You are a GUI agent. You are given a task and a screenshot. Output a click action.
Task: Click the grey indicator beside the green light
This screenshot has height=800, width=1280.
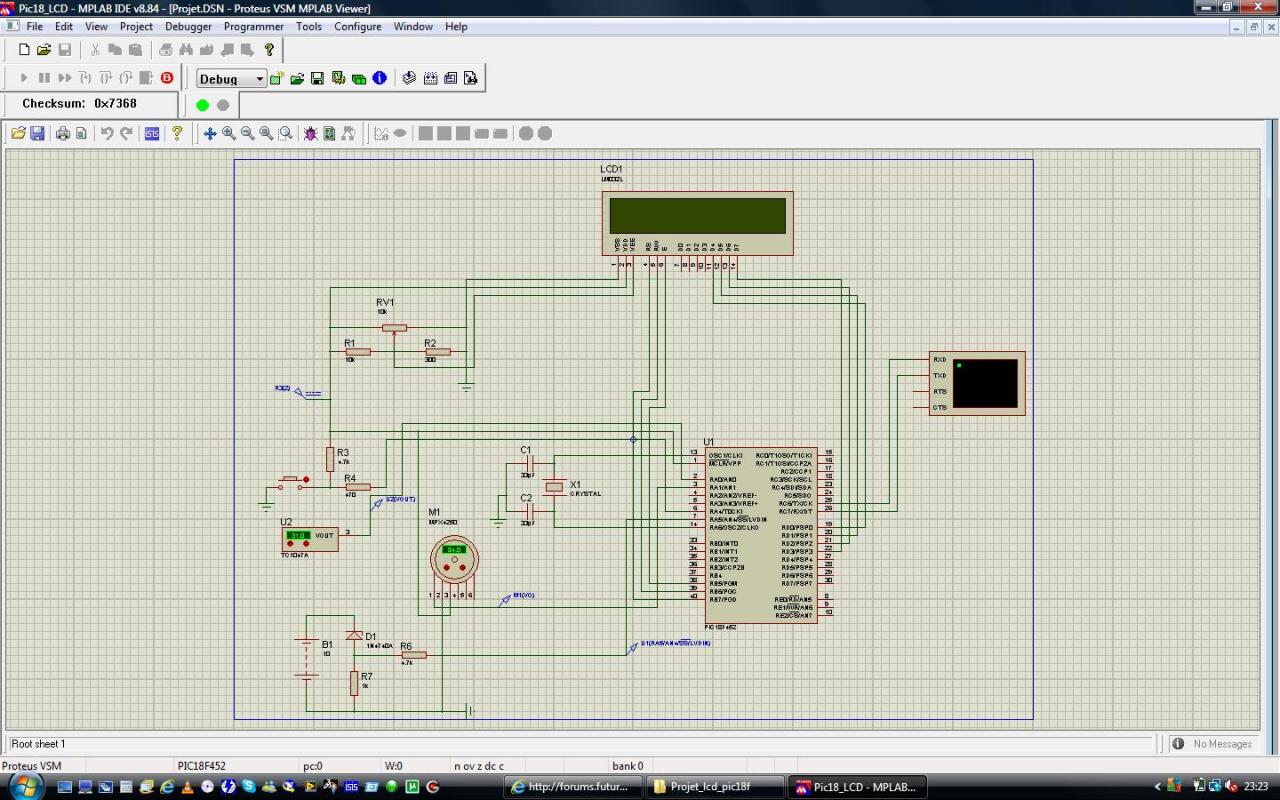pos(223,105)
